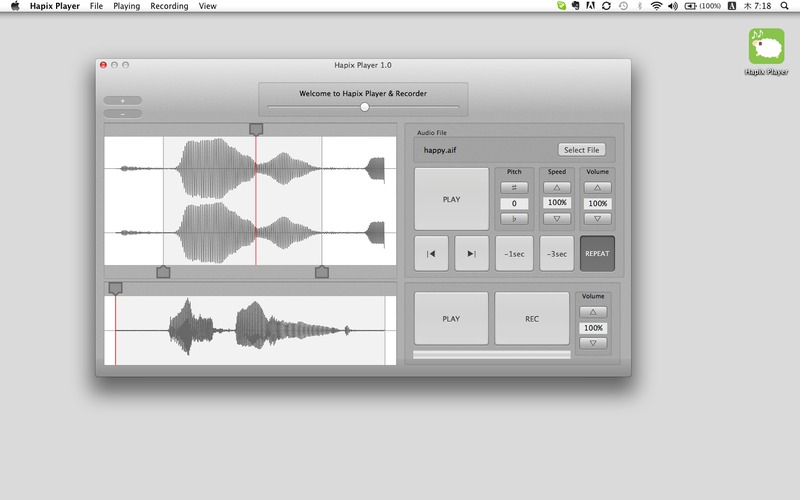
Task: Jump to the start with skip-back button
Action: tap(431, 254)
